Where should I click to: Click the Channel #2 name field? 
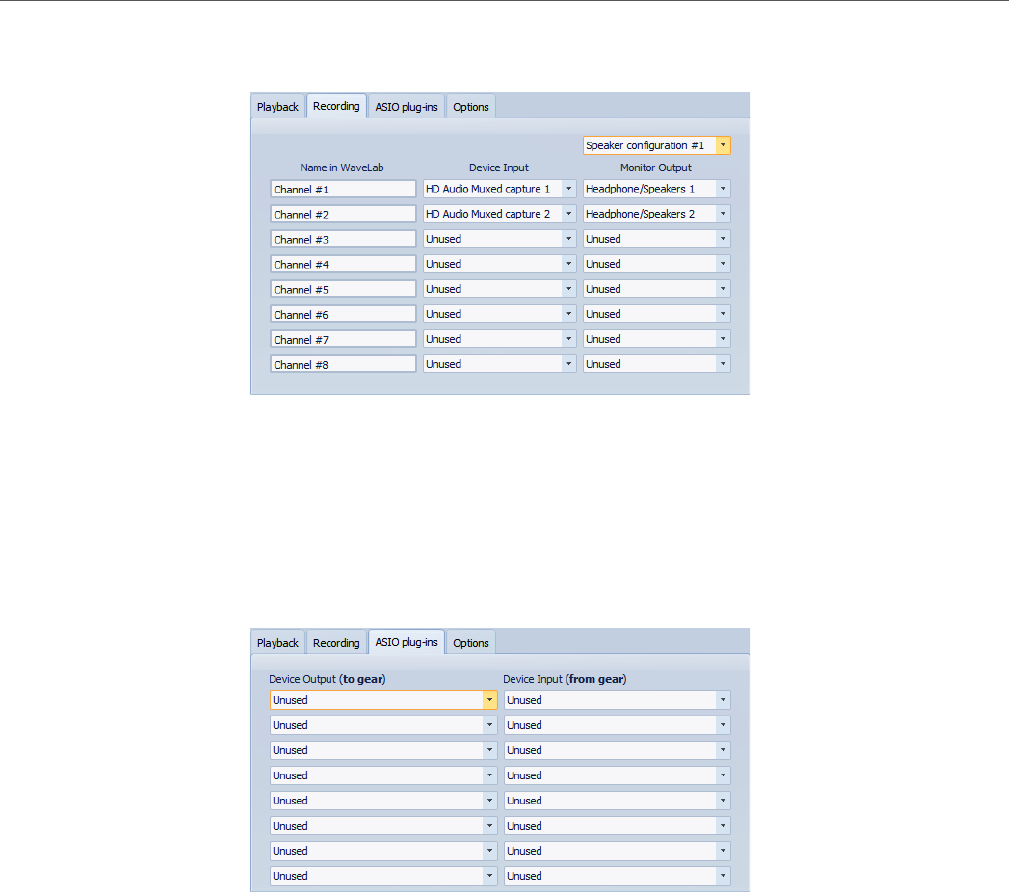click(343, 214)
